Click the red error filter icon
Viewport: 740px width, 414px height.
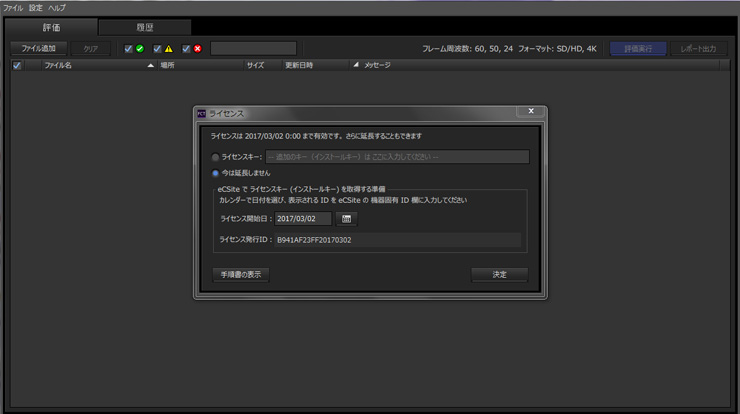[198, 48]
